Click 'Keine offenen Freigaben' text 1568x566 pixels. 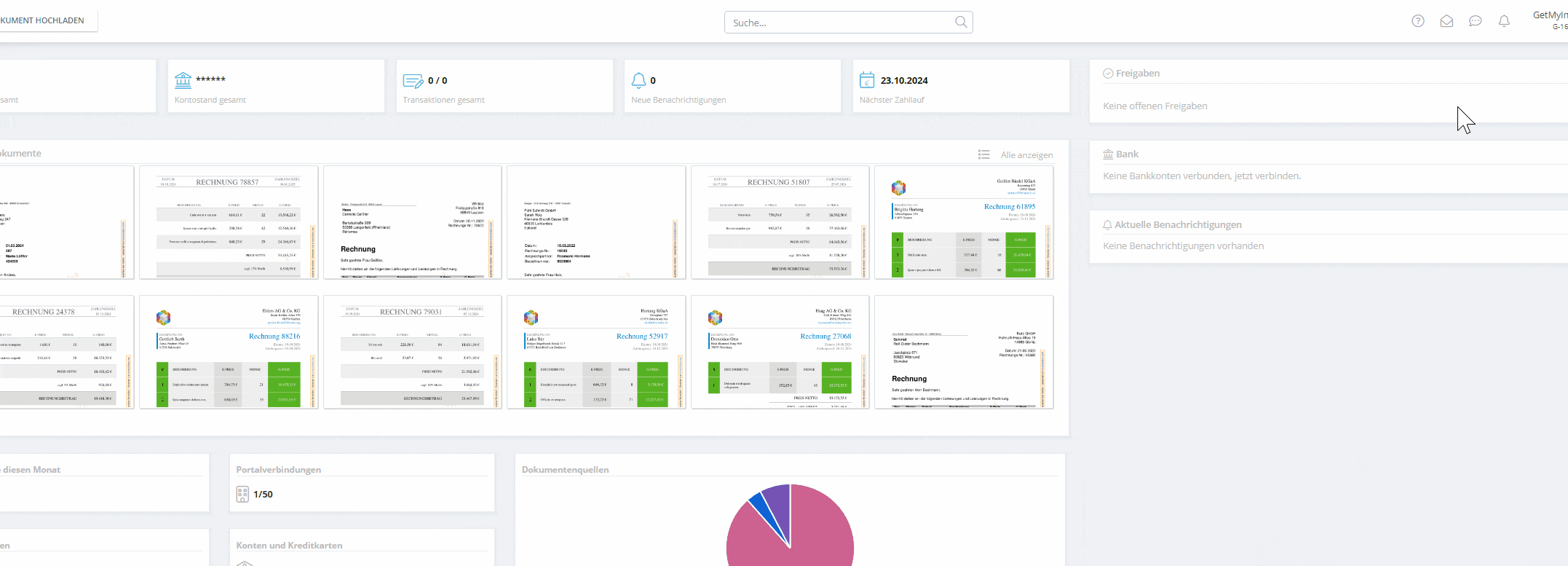coord(1155,106)
